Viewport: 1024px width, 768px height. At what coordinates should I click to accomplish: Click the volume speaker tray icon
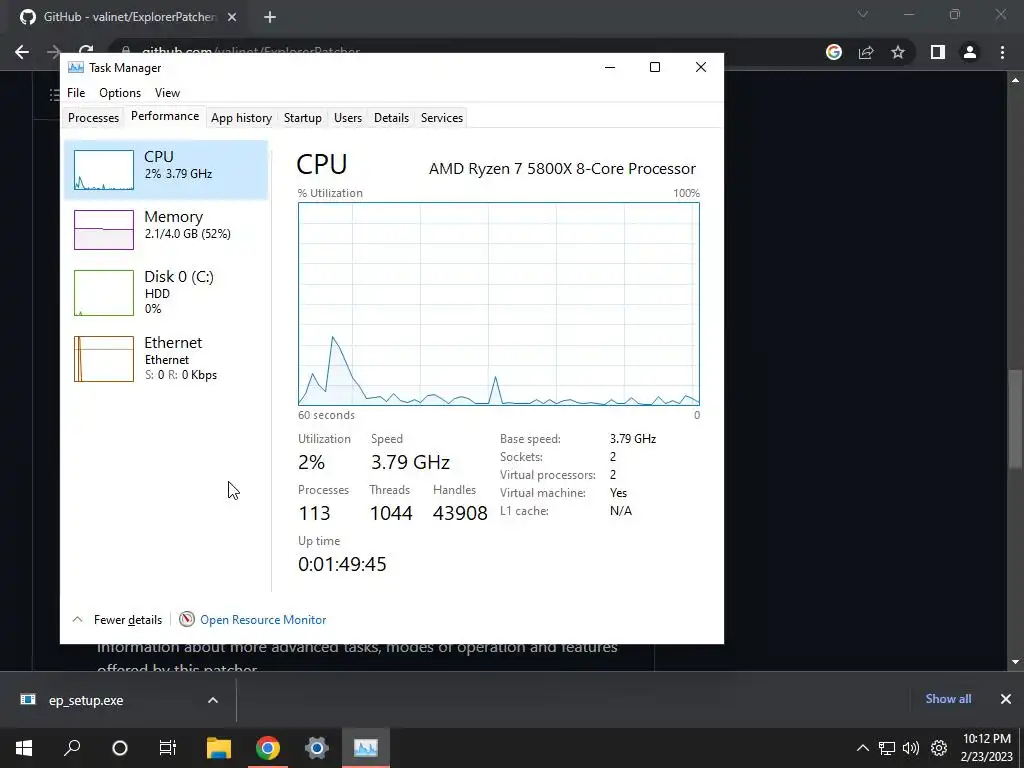coord(910,748)
